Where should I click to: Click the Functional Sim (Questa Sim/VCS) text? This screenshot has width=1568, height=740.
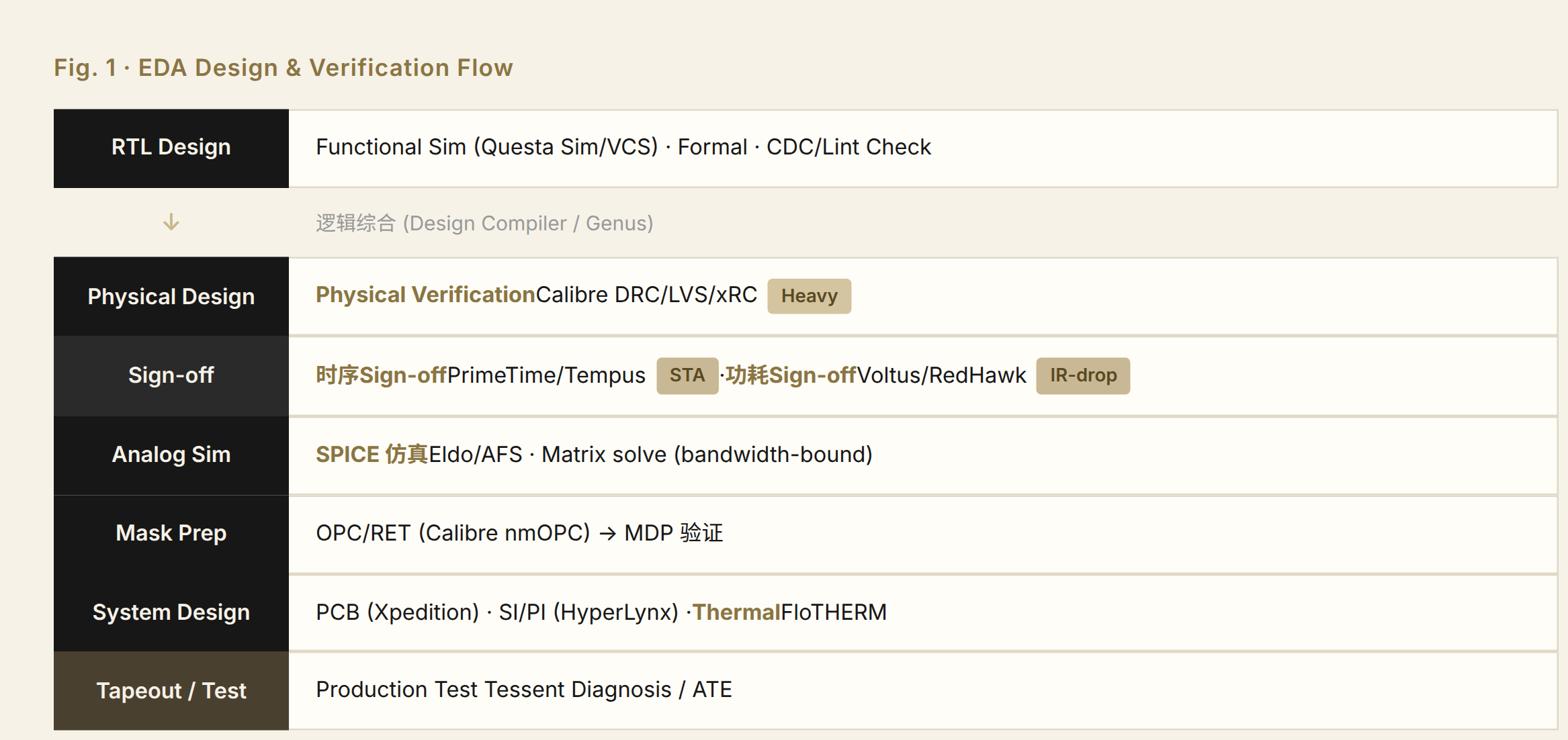(487, 147)
